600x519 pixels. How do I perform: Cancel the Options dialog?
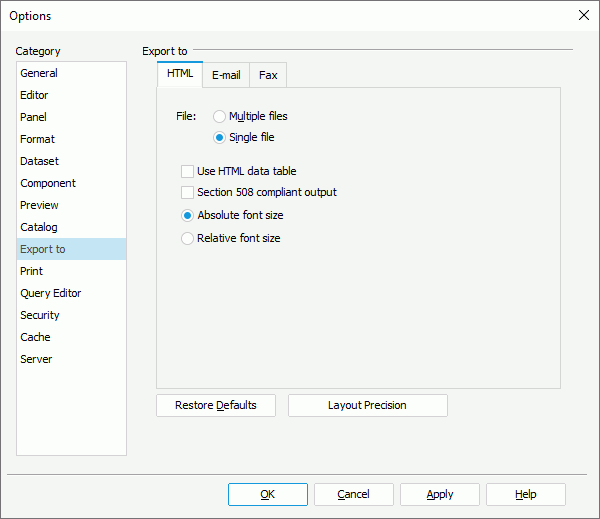[x=354, y=495]
